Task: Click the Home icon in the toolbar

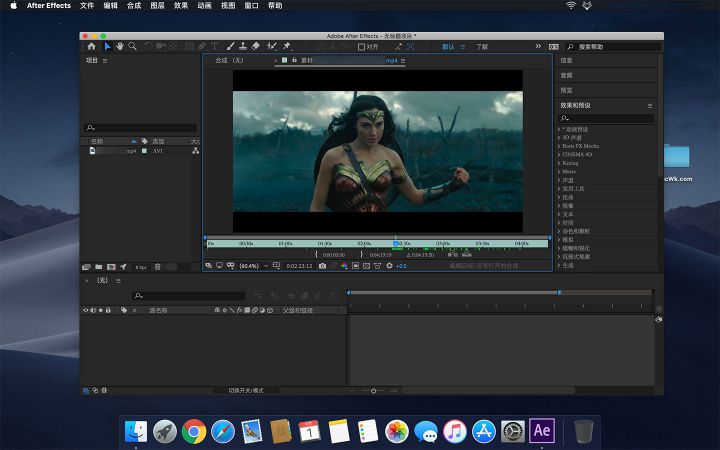Action: tap(91, 46)
